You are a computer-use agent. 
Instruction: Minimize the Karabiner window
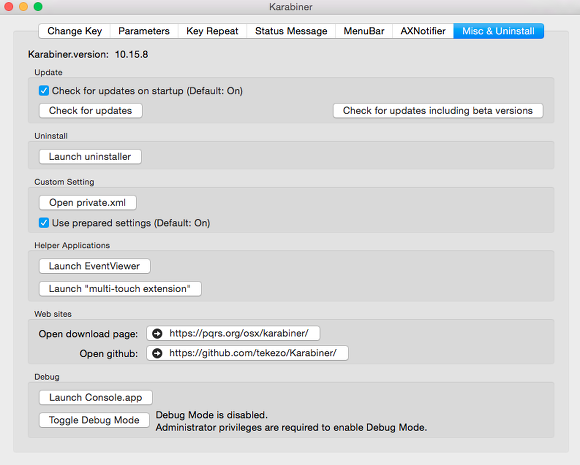(x=23, y=7)
